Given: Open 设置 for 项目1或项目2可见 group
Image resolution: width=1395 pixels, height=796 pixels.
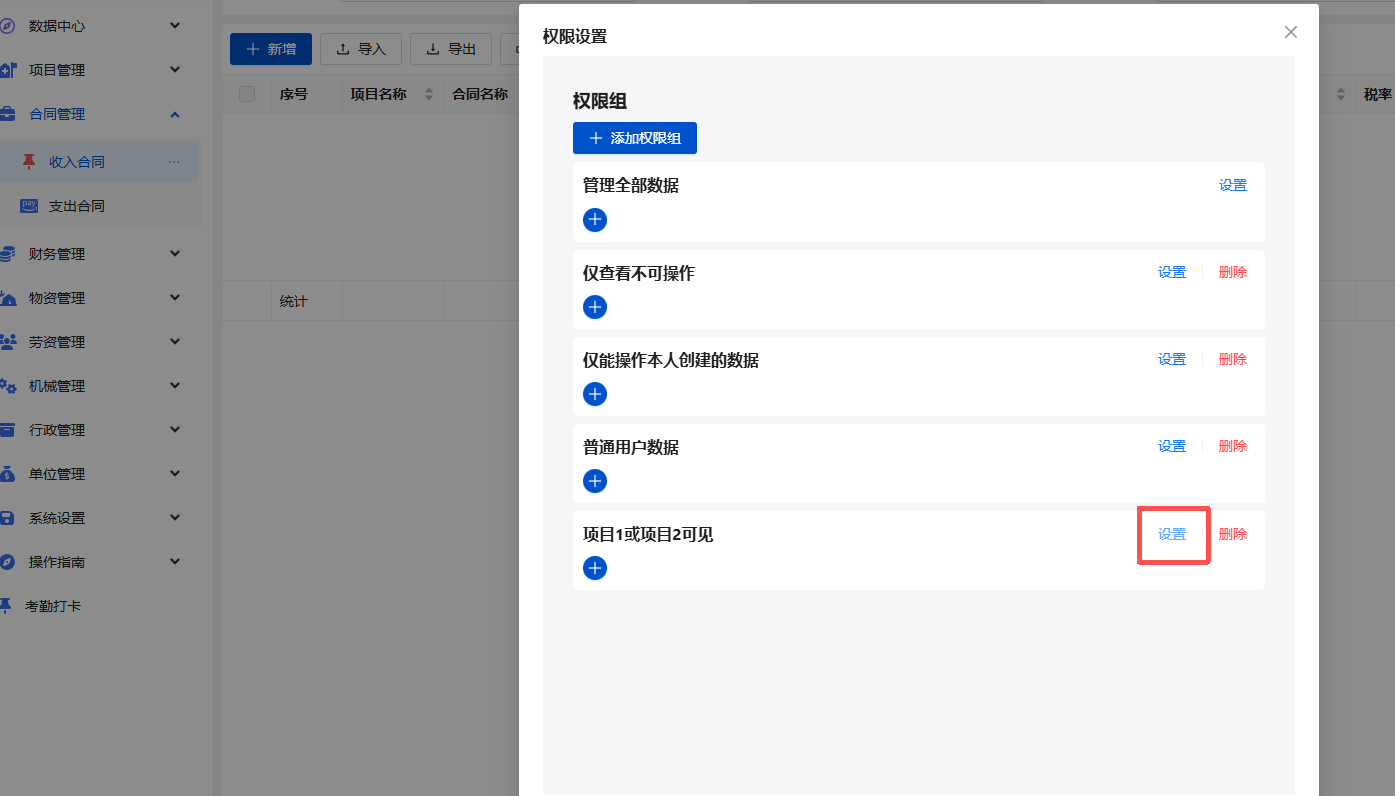Looking at the screenshot, I should (1172, 534).
